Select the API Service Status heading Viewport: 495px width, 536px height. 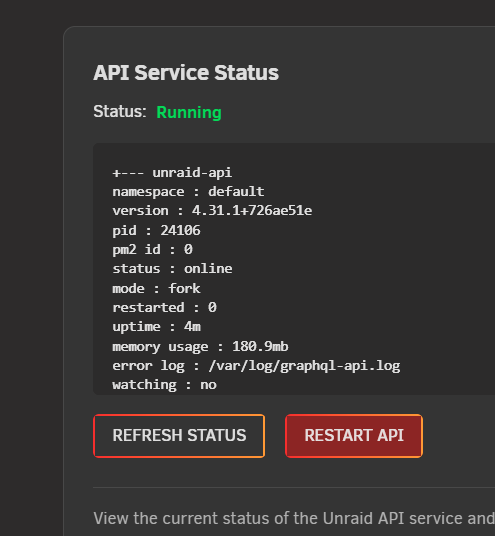(186, 72)
